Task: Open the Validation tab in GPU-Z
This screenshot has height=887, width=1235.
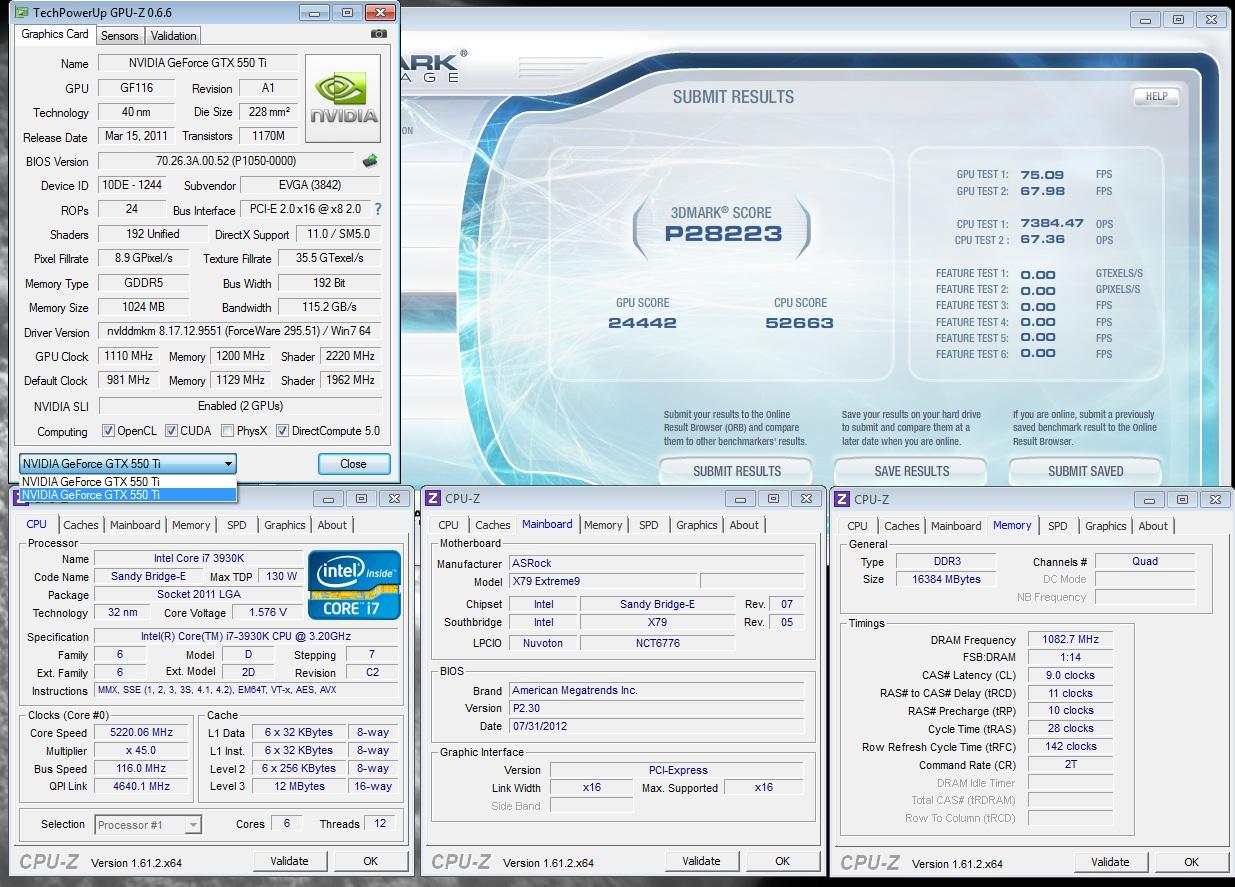Action: (174, 36)
